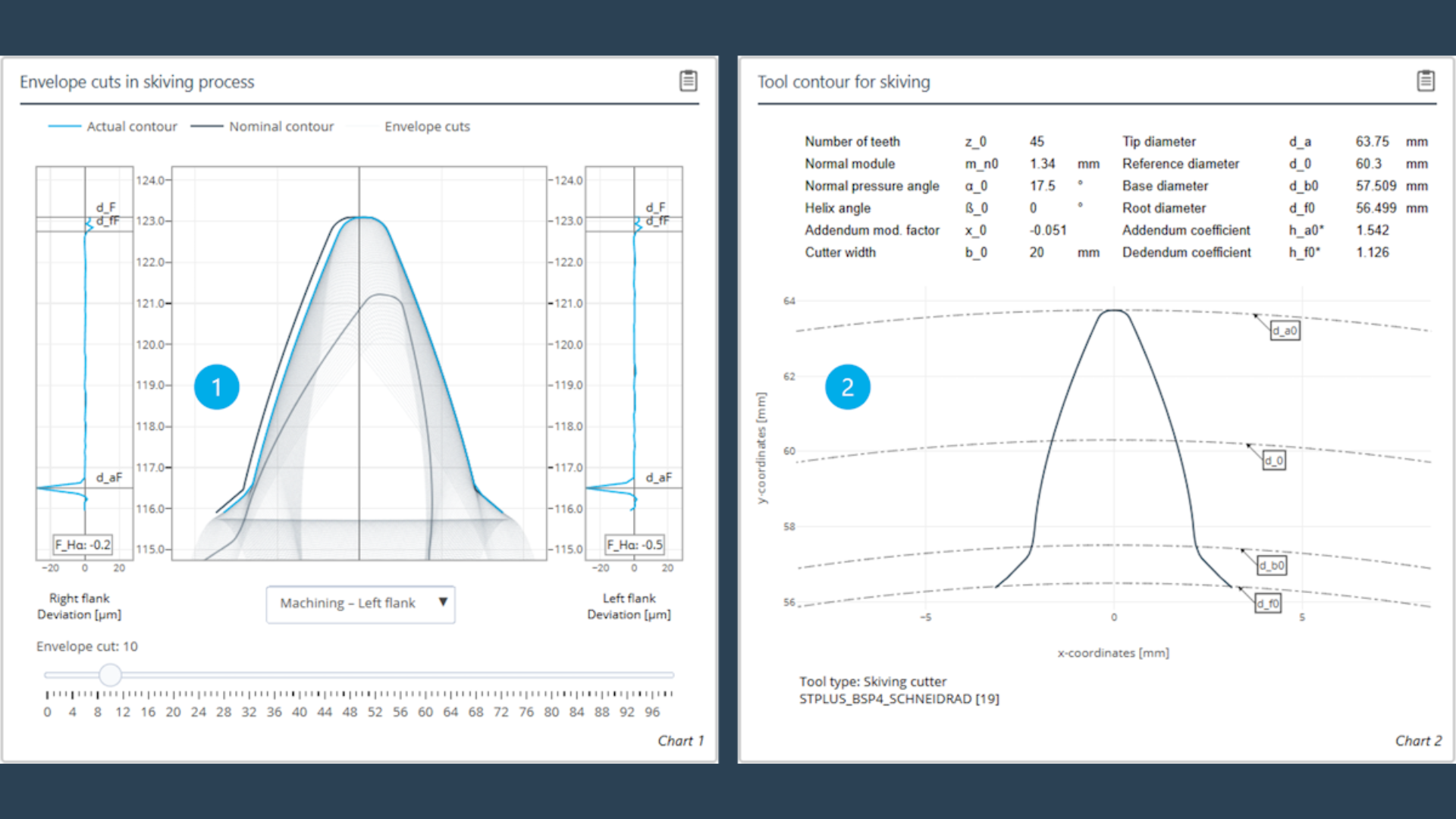1456x819 pixels.
Task: Click the blue circle marker numbered 1
Action: pos(217,387)
